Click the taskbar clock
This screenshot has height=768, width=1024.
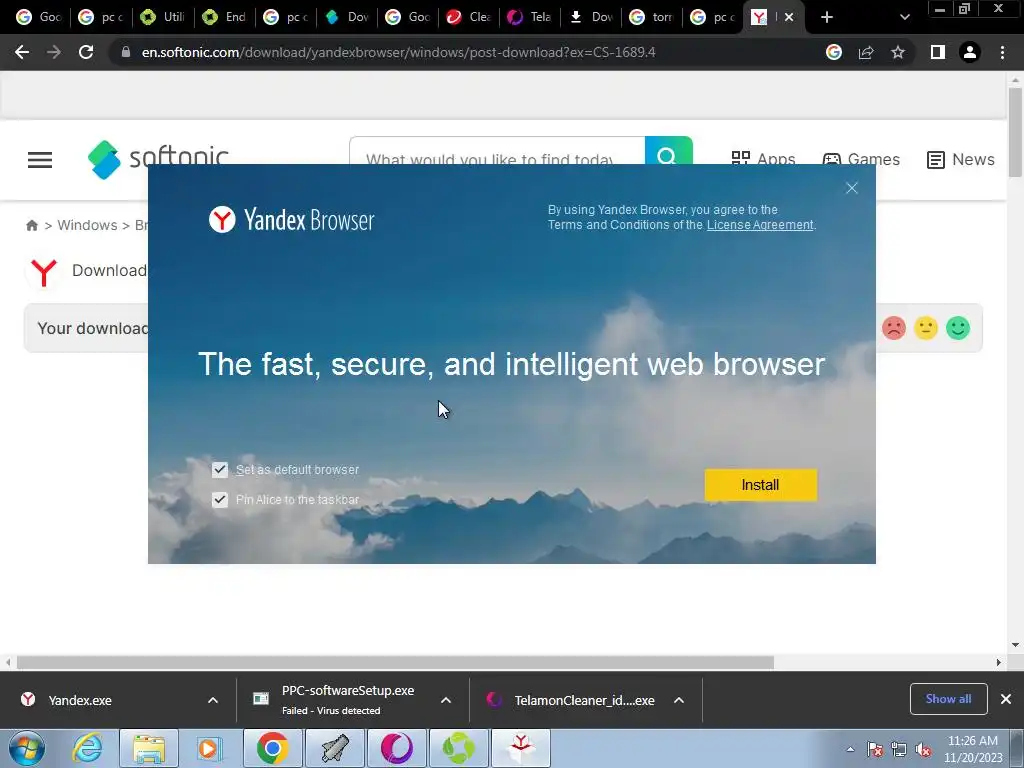point(973,749)
